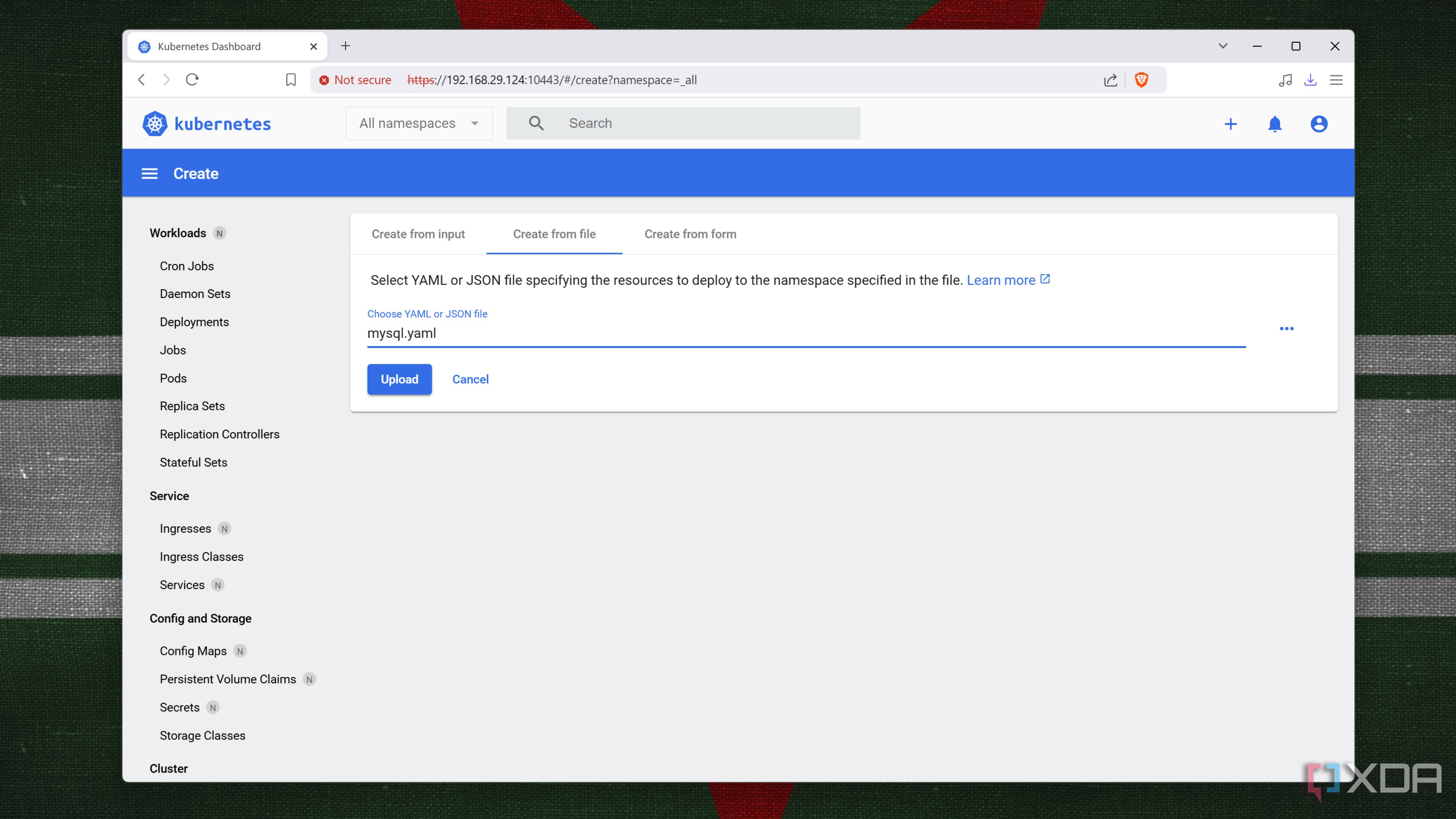The image size is (1456, 819).
Task: Open Daemon Sets in sidebar
Action: (195, 294)
